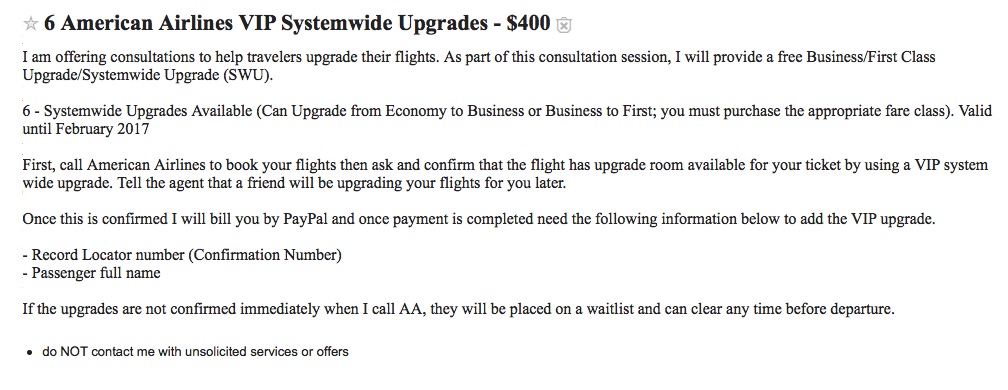
Task: Click the 'do NOT contact me' notice
Action: pos(195,352)
